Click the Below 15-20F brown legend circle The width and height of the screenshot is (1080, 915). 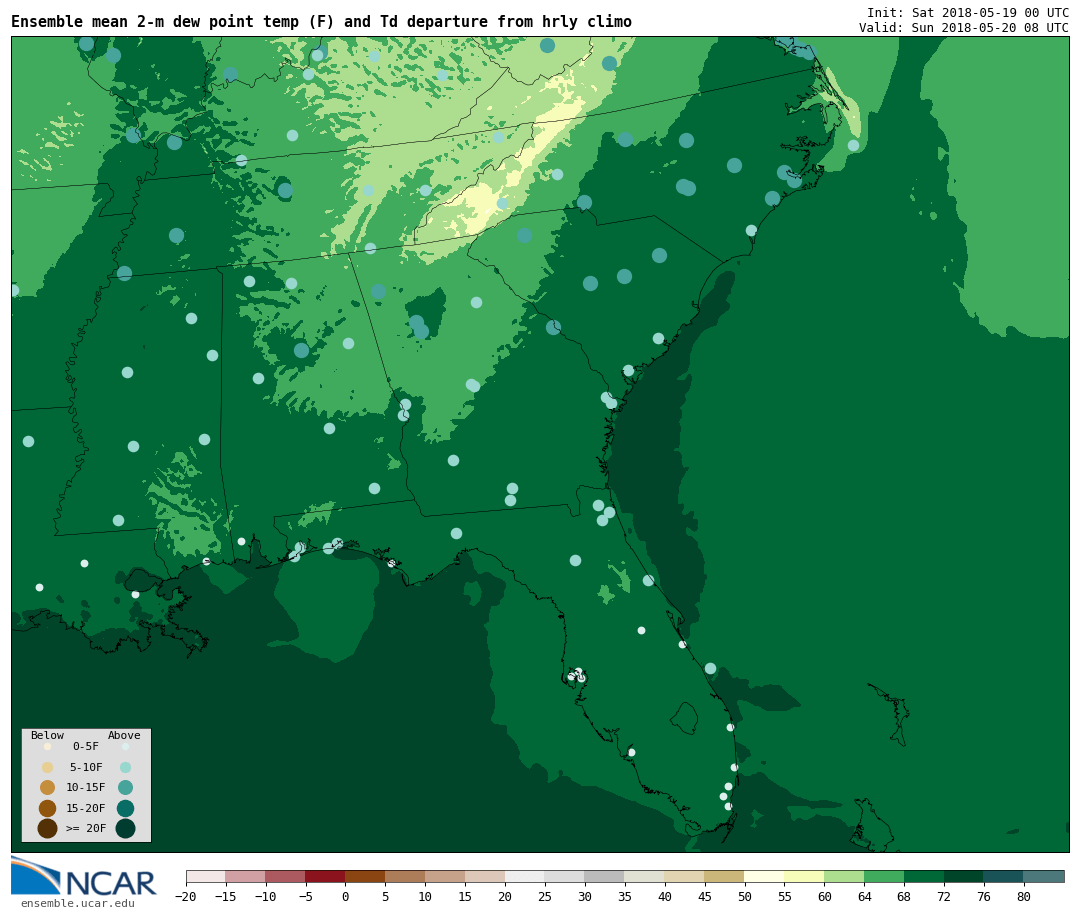(48, 808)
